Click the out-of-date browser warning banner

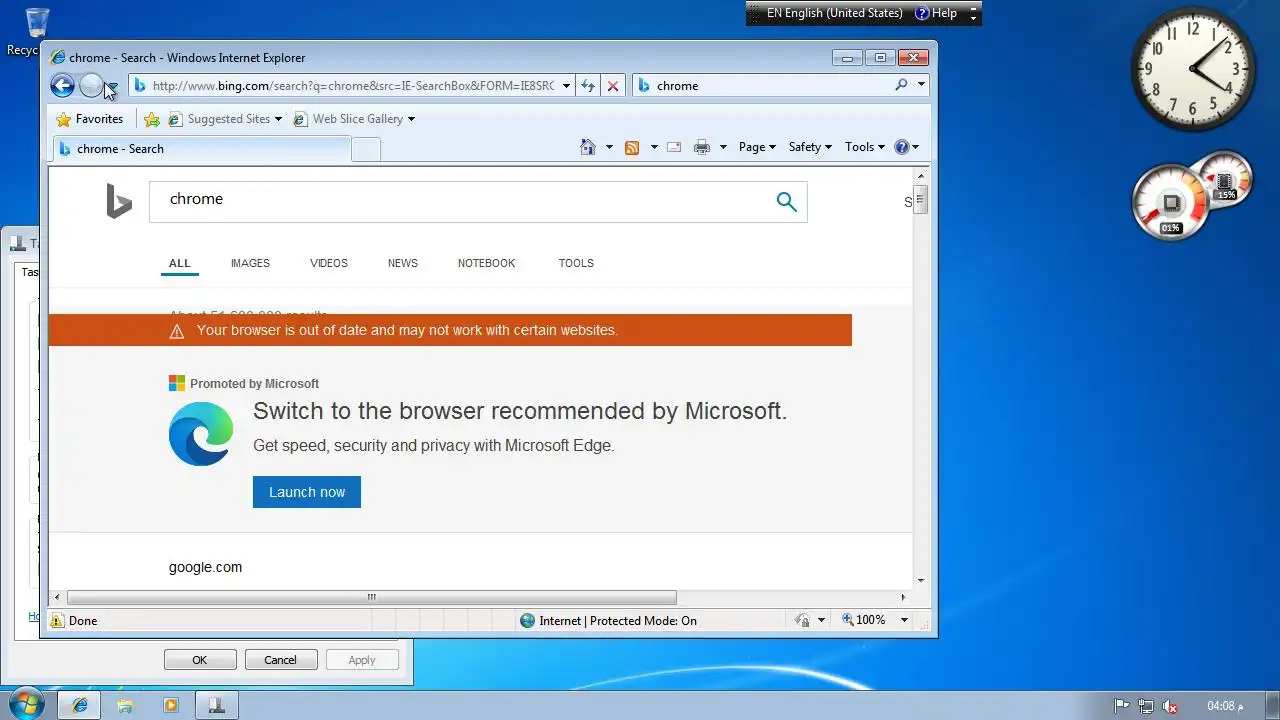pos(450,330)
